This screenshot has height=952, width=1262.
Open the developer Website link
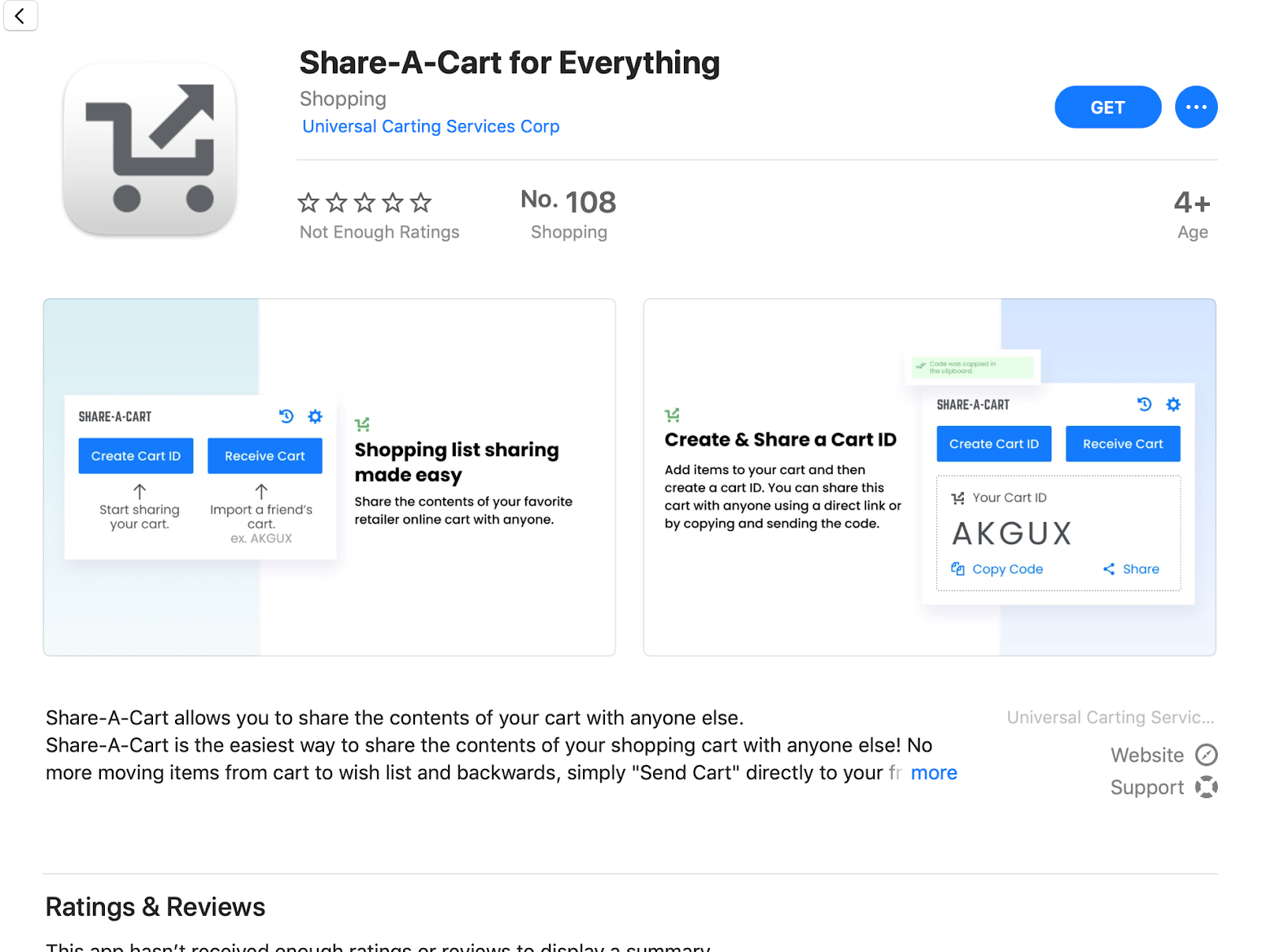click(1147, 756)
